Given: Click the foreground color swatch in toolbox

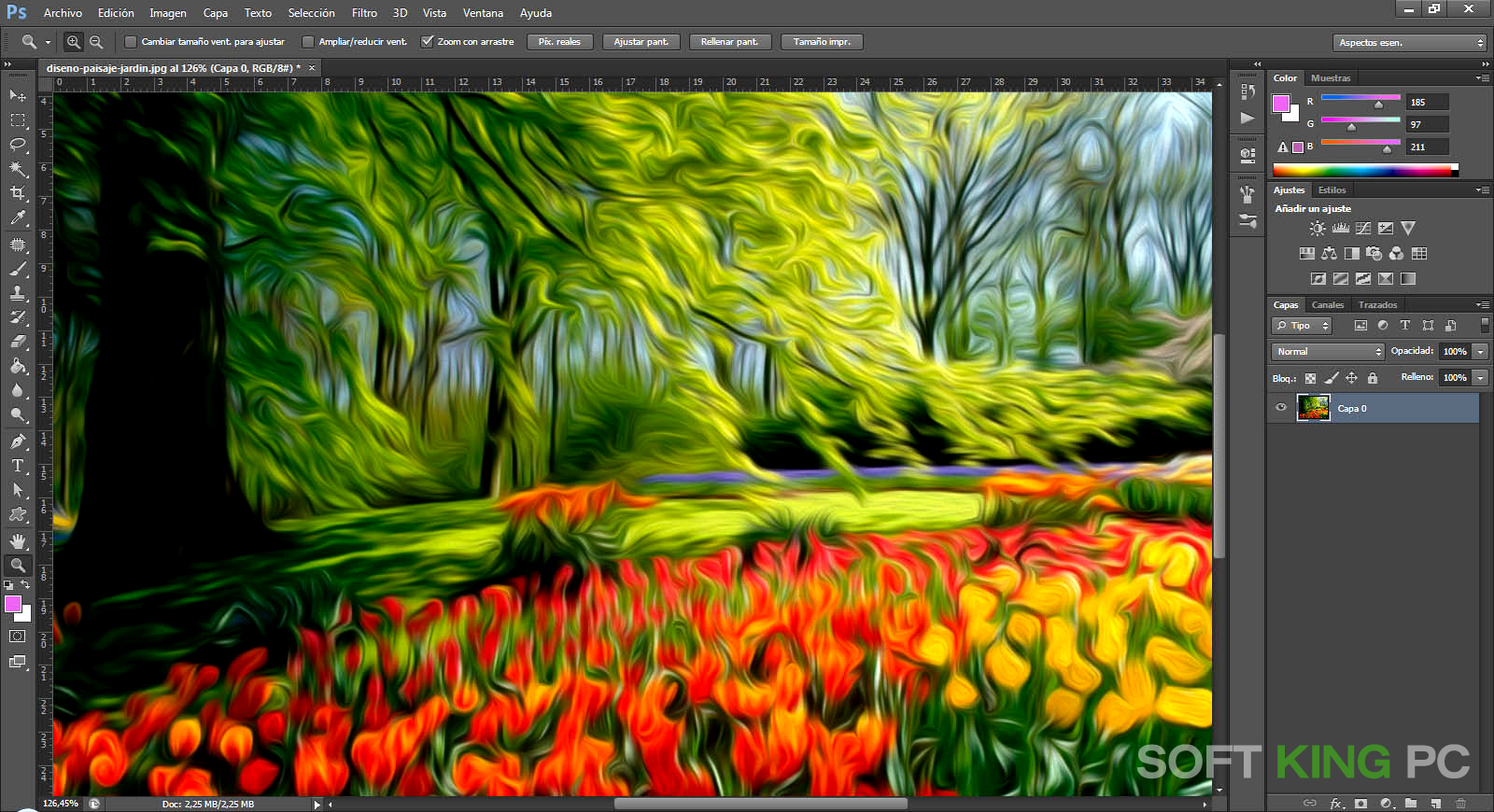Looking at the screenshot, I should (x=13, y=605).
